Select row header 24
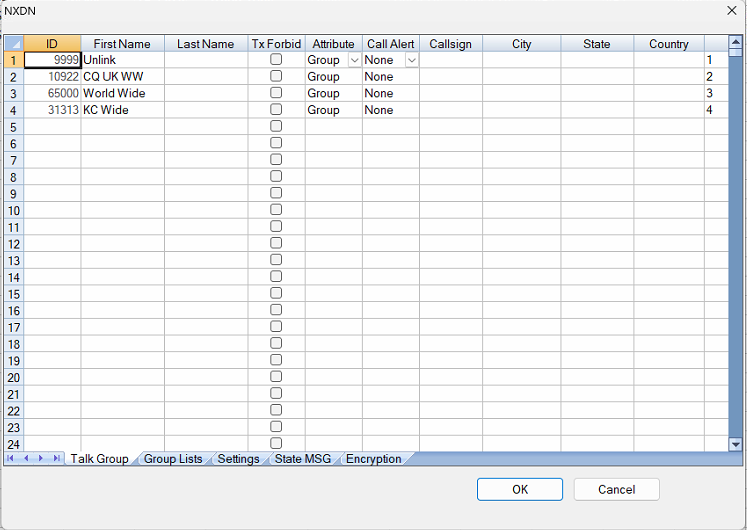This screenshot has height=530, width=747. 14,444
